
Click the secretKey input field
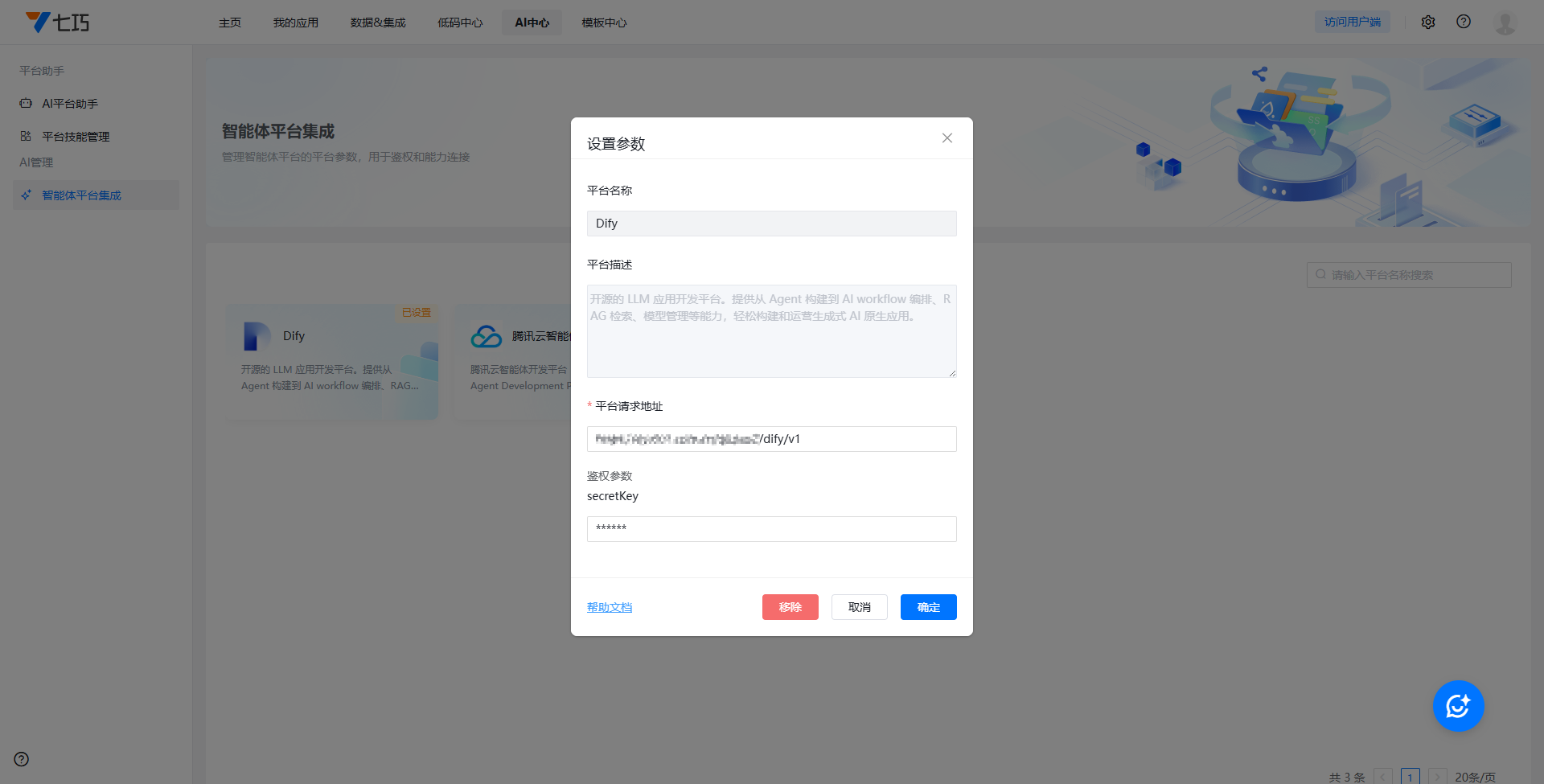point(771,529)
